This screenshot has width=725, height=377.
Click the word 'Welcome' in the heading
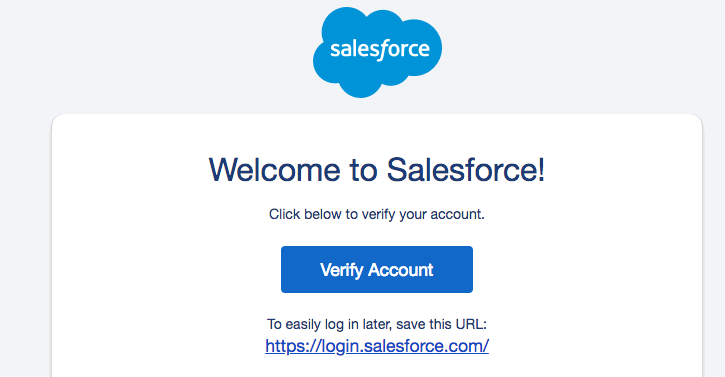[275, 170]
